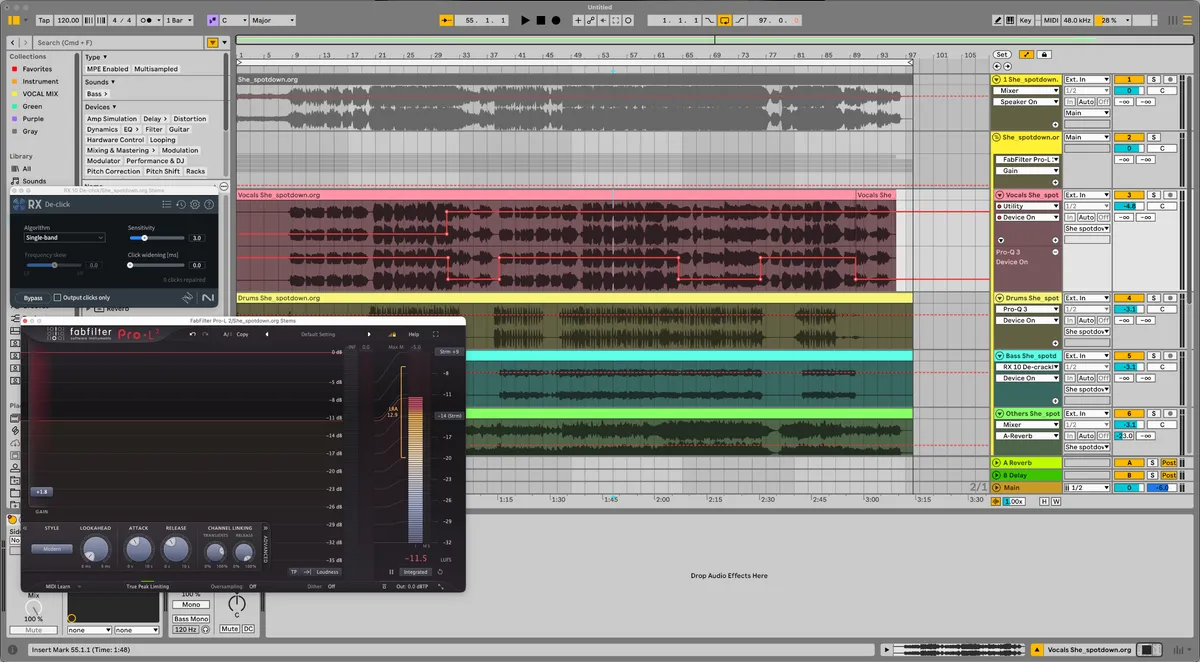Toggle full screen in FabFilter Pro-L 2
This screenshot has height=662, width=1200.
coord(436,334)
